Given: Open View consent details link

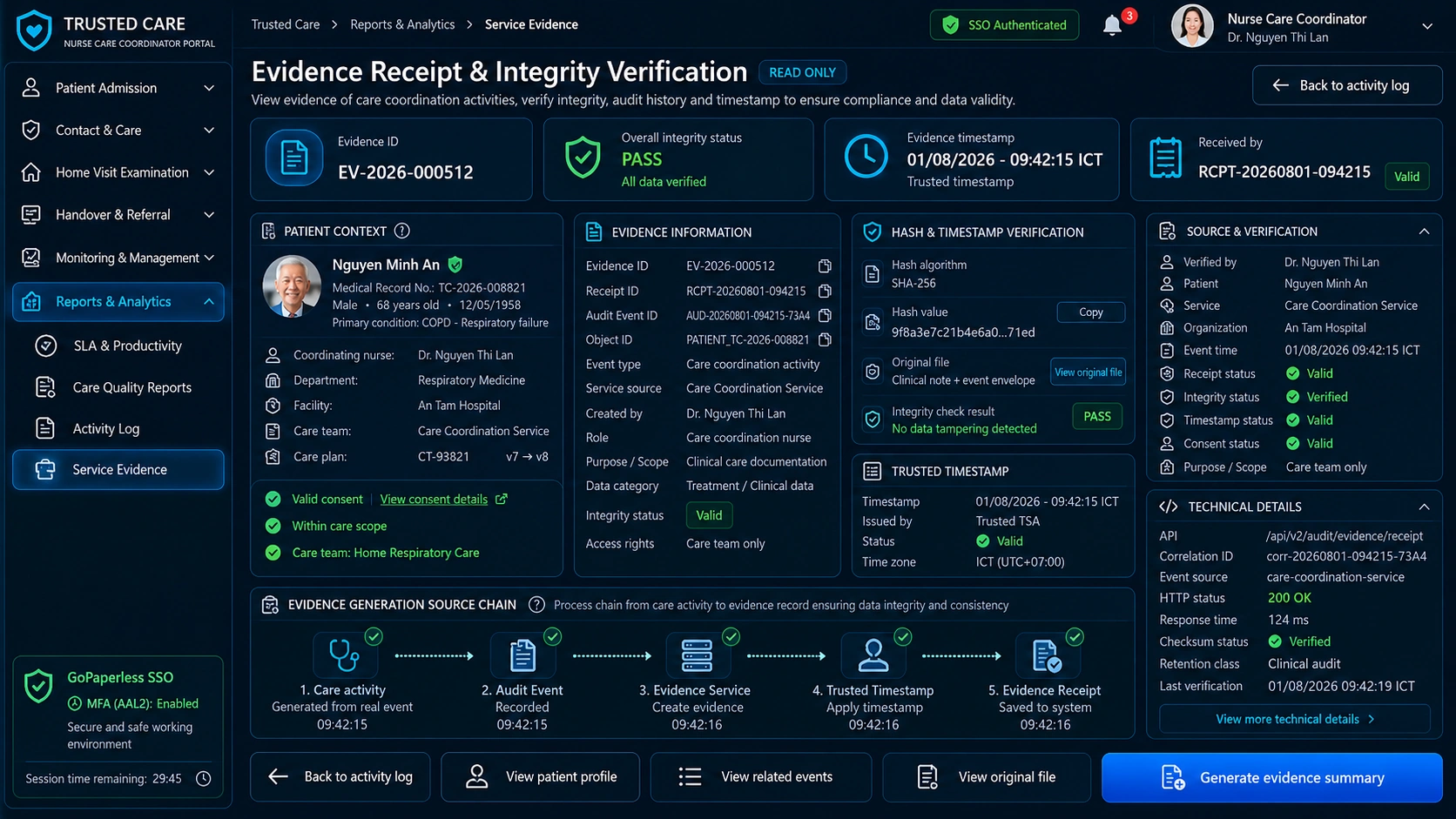Looking at the screenshot, I should tap(434, 499).
